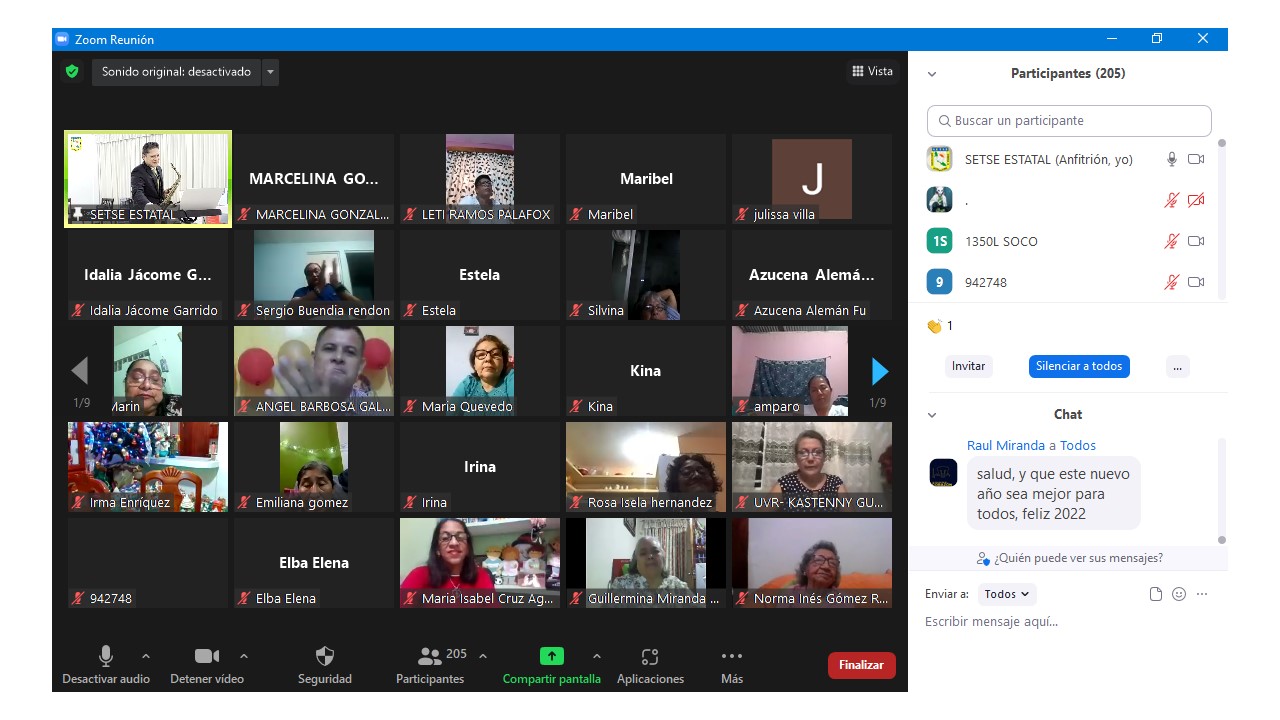
Task: Open the green encryption shield info
Action: [72, 71]
